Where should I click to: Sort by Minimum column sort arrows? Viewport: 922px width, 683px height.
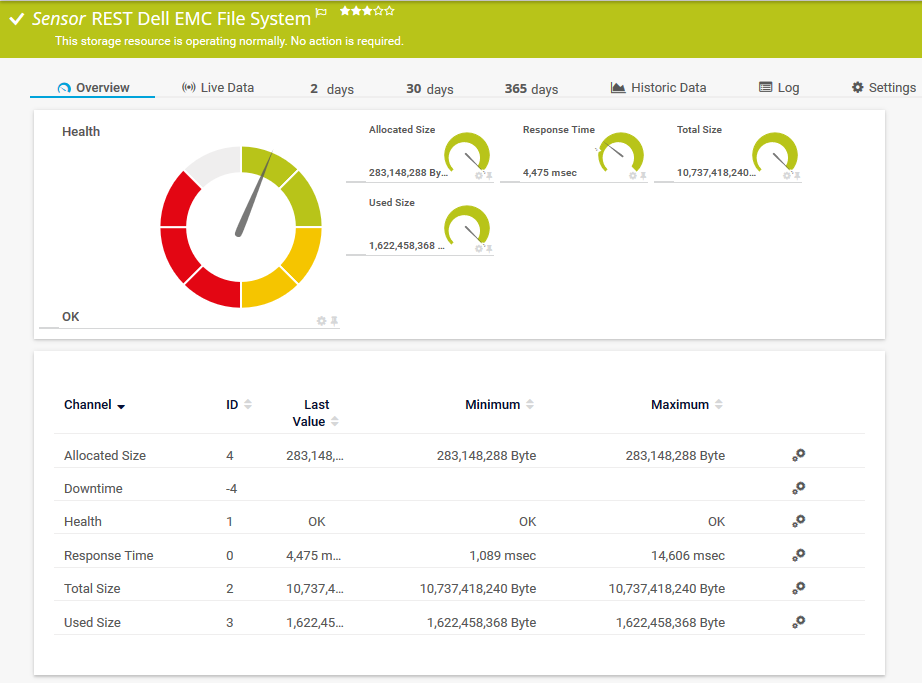click(x=530, y=405)
